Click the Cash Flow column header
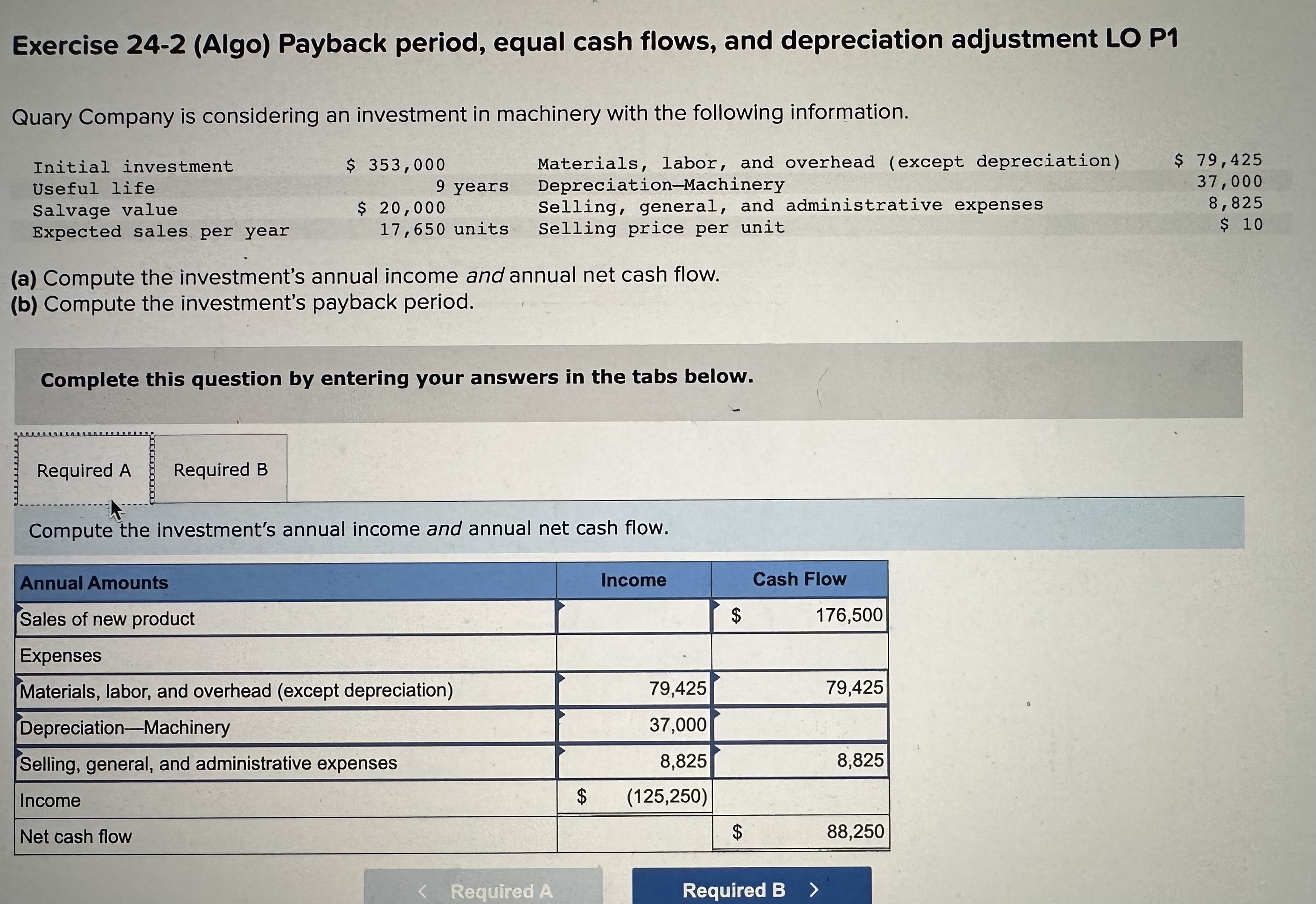The width and height of the screenshot is (1316, 904). [x=800, y=580]
